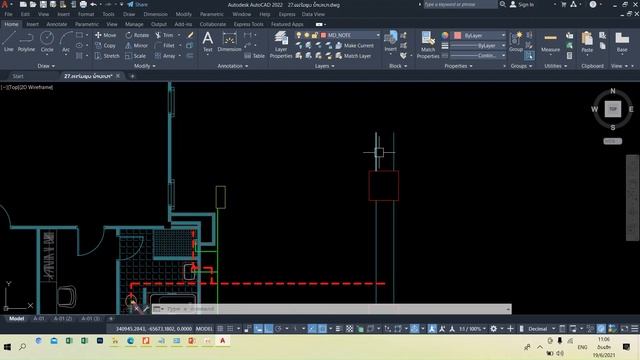Image resolution: width=640 pixels, height=360 pixels.
Task: Expand the Properties panel
Action: [x=458, y=66]
